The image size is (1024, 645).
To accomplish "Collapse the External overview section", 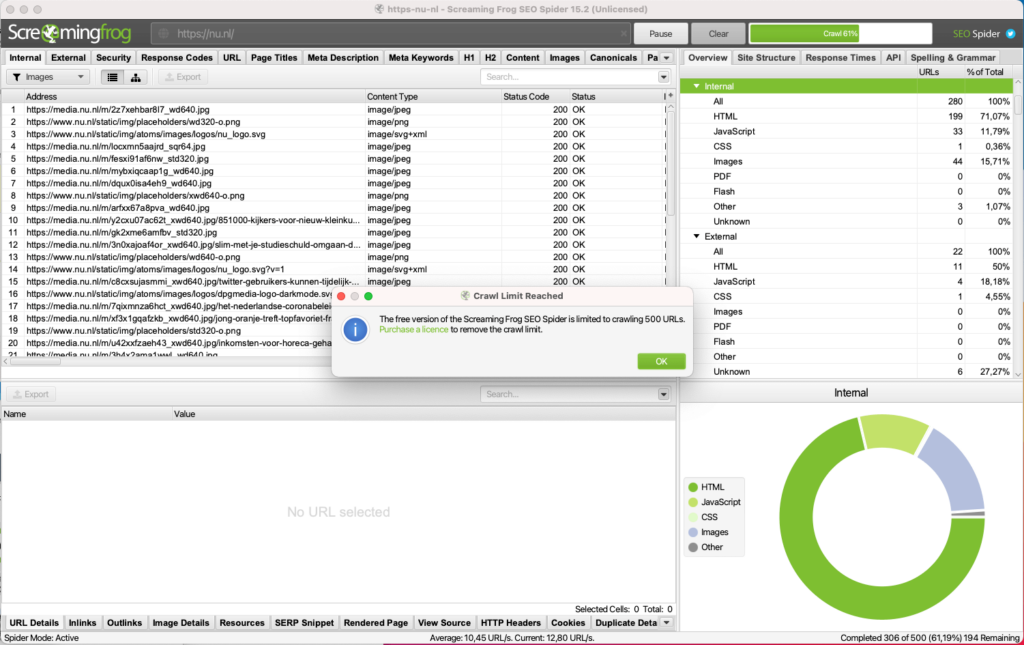I will click(696, 236).
